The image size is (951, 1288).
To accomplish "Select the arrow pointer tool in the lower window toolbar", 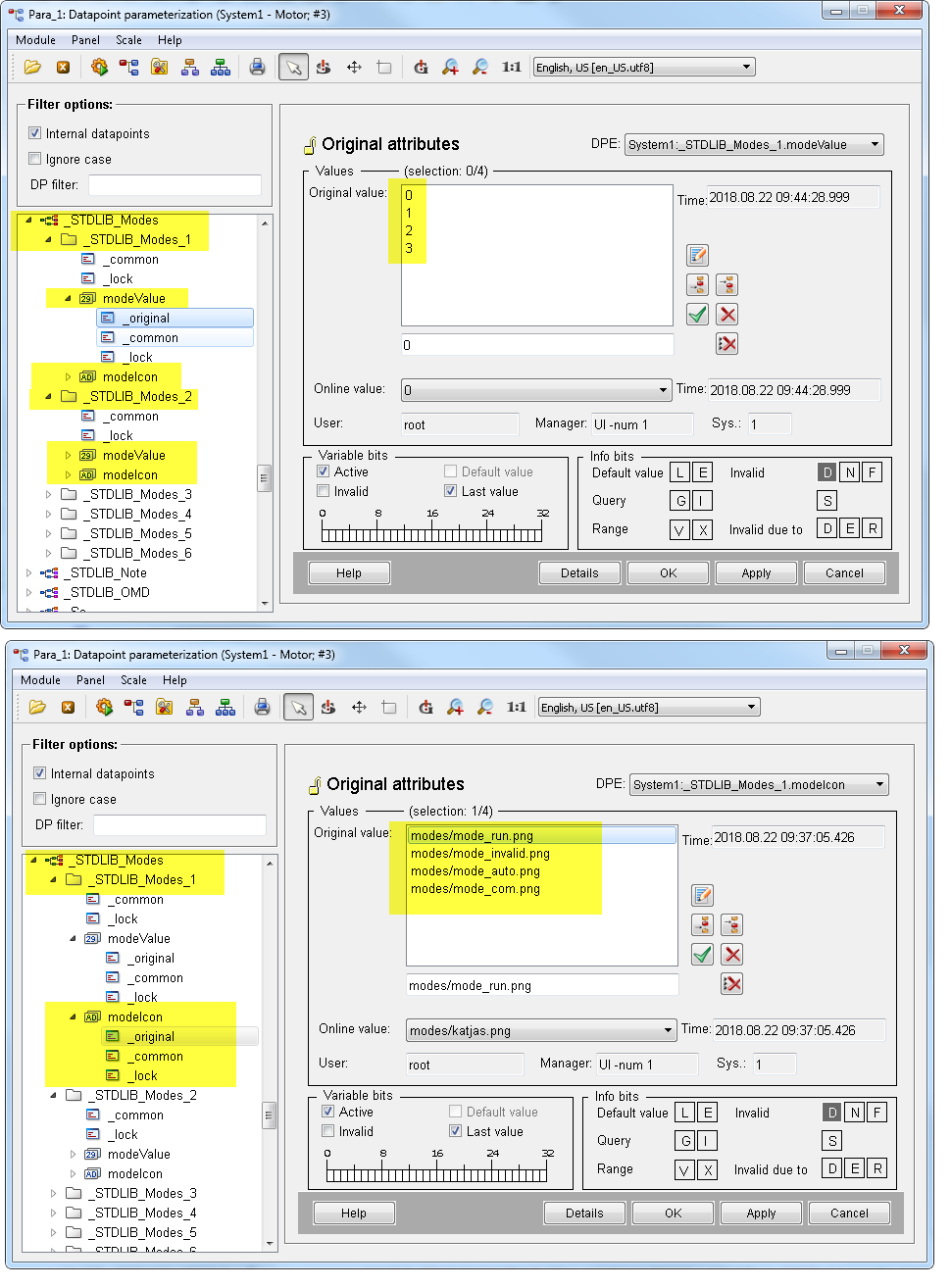I will pyautogui.click(x=298, y=707).
